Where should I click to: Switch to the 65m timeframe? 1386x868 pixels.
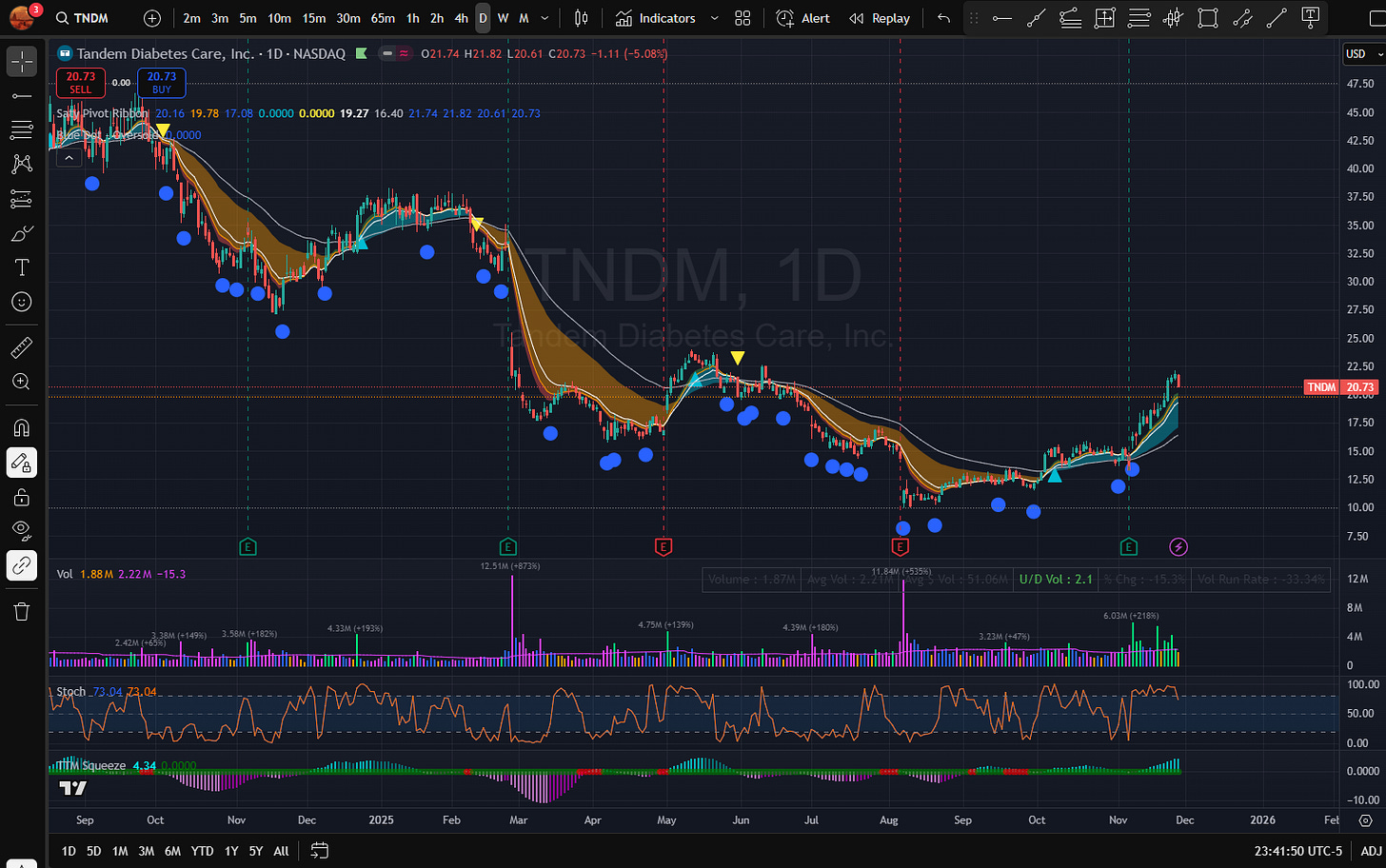383,18
